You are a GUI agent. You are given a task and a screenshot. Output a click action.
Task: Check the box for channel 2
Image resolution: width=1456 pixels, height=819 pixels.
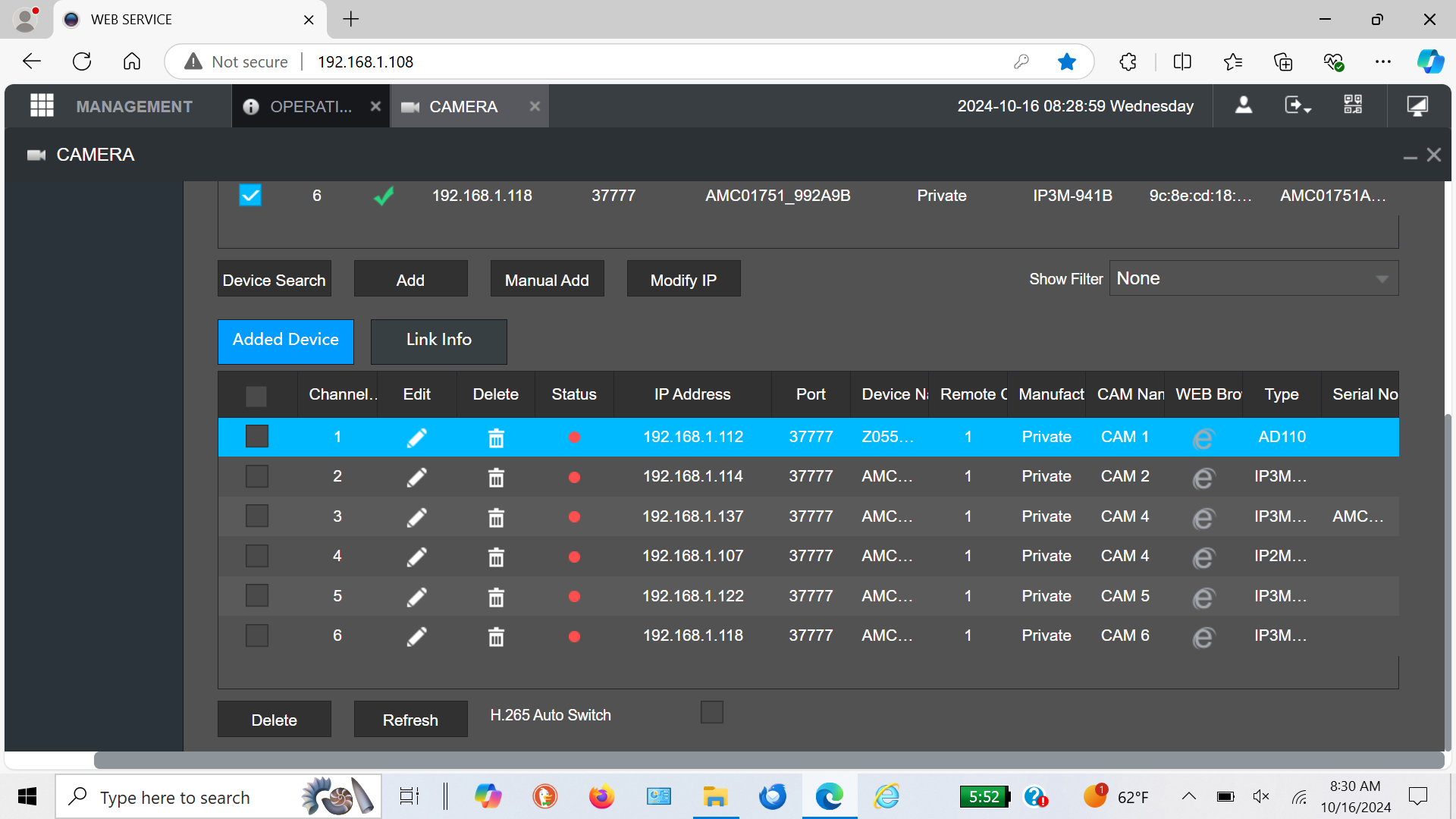point(257,476)
